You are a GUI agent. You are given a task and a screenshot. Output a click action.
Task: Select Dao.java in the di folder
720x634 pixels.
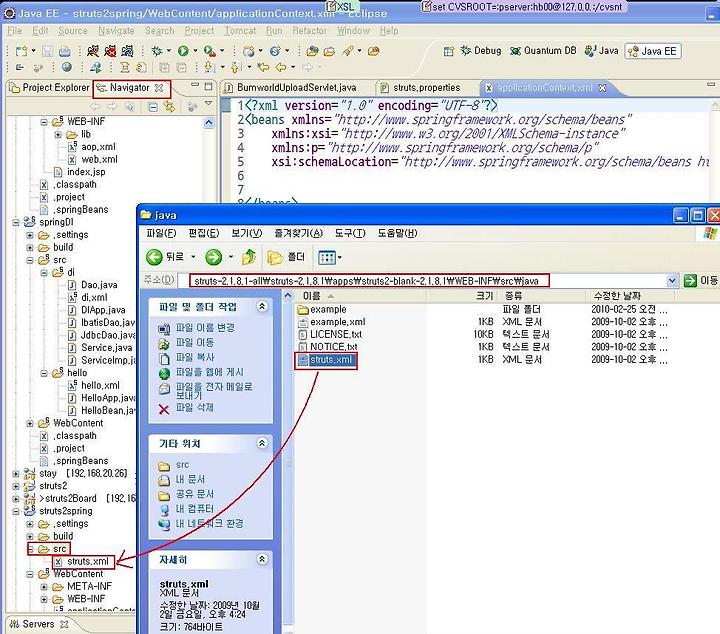click(x=99, y=285)
